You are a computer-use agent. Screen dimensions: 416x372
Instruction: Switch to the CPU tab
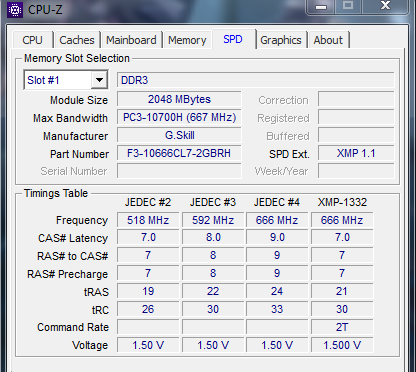[x=32, y=40]
